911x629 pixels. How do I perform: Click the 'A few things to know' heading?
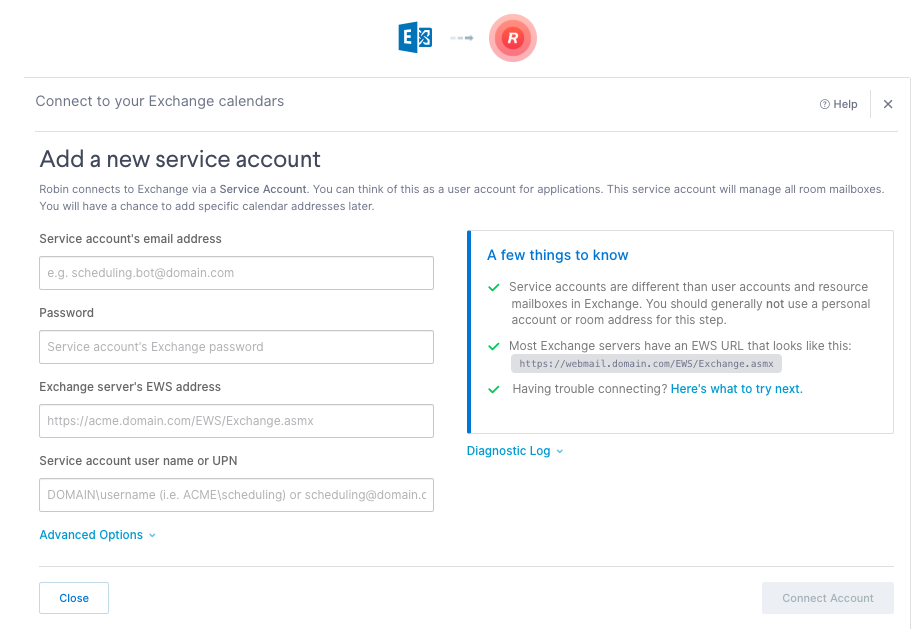(558, 256)
